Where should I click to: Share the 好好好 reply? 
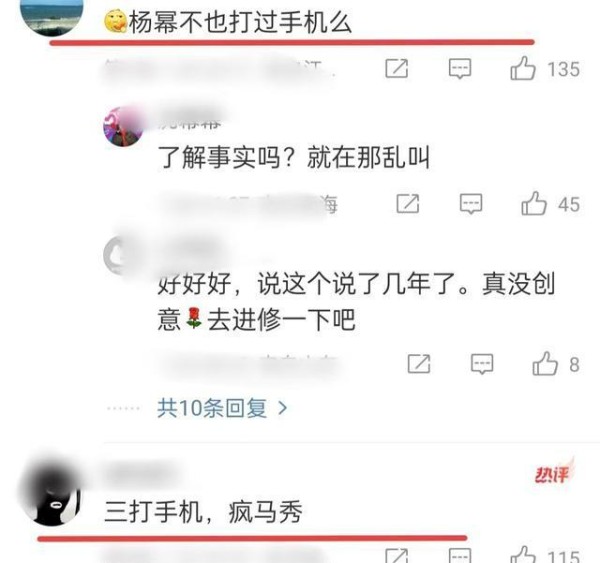pyautogui.click(x=419, y=364)
